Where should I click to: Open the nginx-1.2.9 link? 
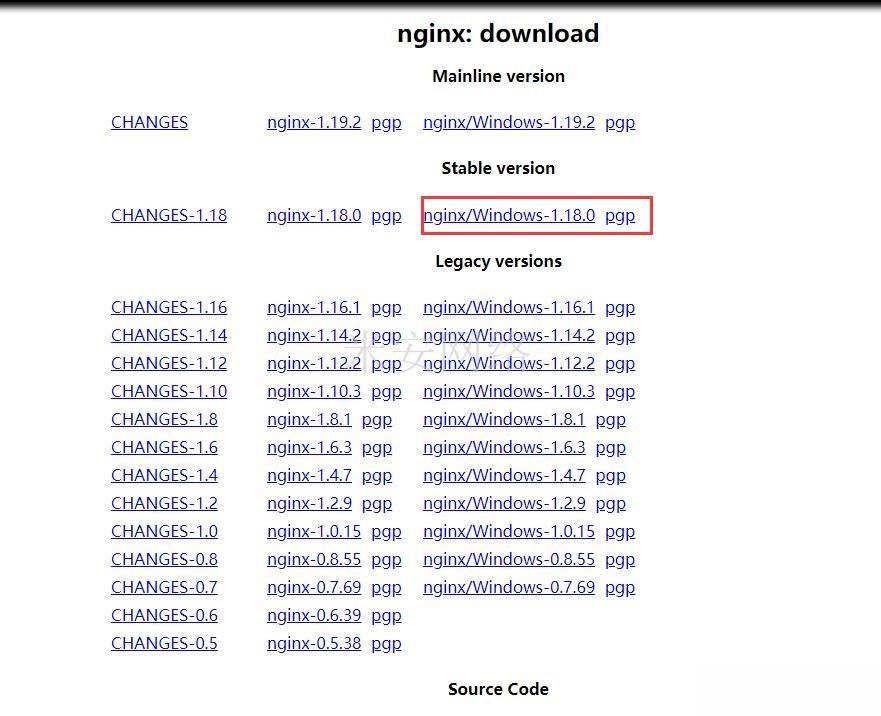(310, 504)
